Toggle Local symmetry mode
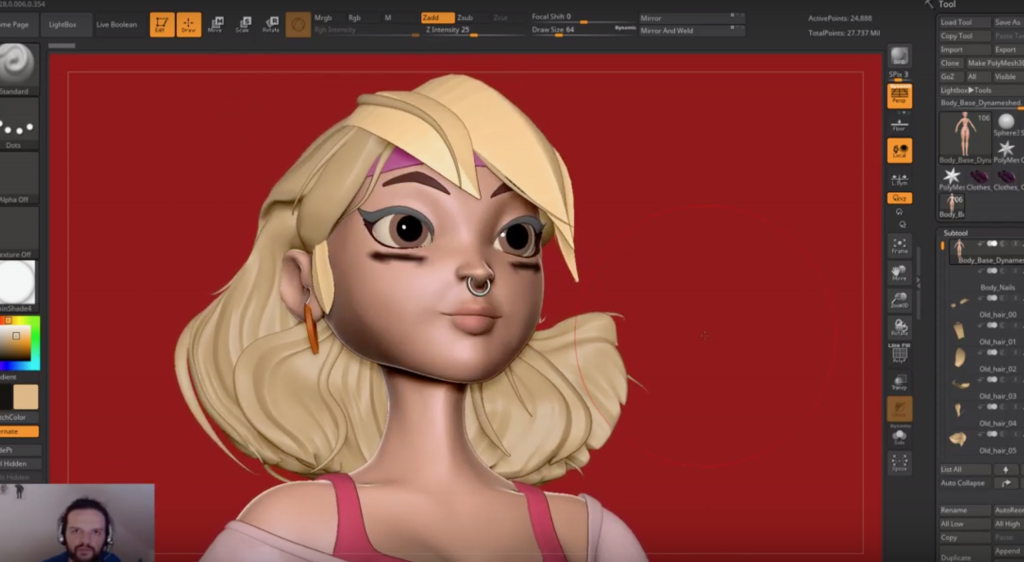This screenshot has width=1024, height=562. (899, 151)
